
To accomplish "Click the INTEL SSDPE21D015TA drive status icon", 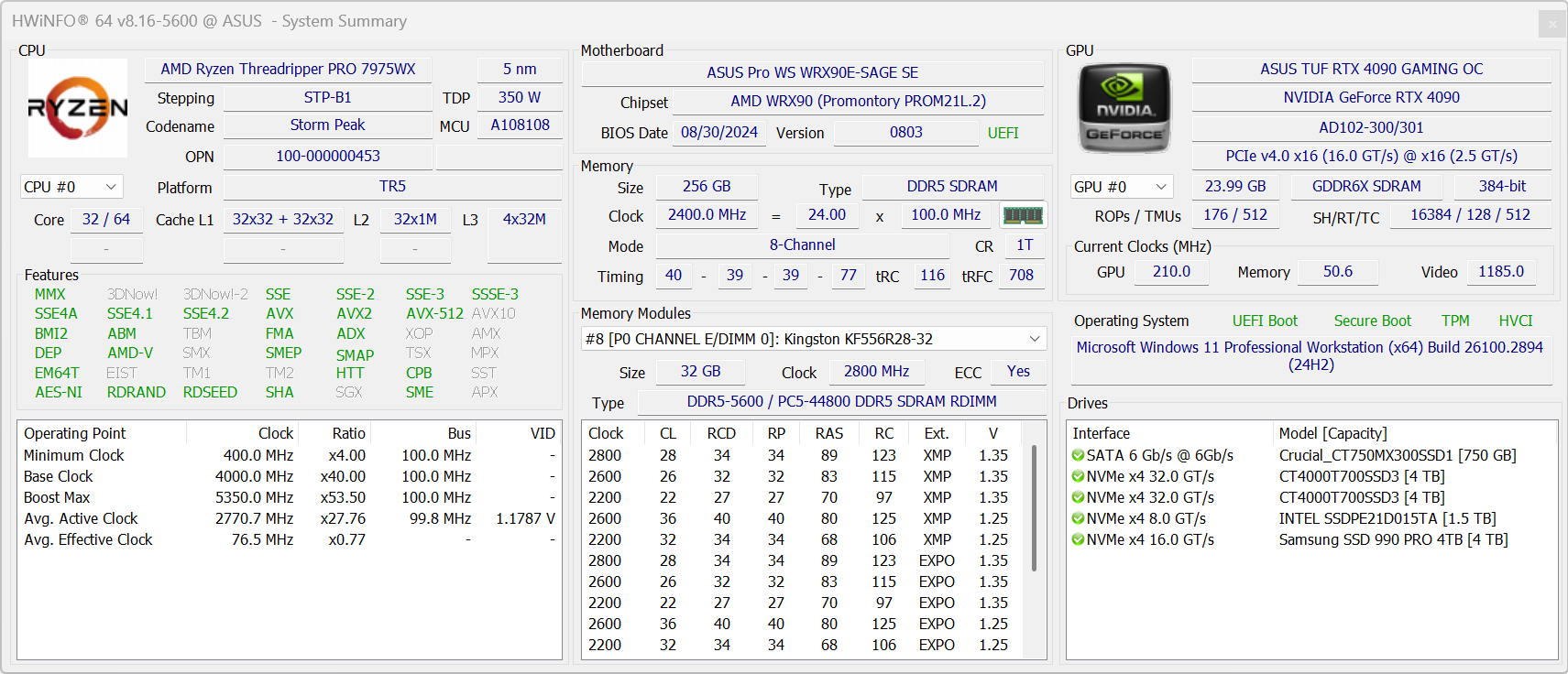I will (1079, 518).
